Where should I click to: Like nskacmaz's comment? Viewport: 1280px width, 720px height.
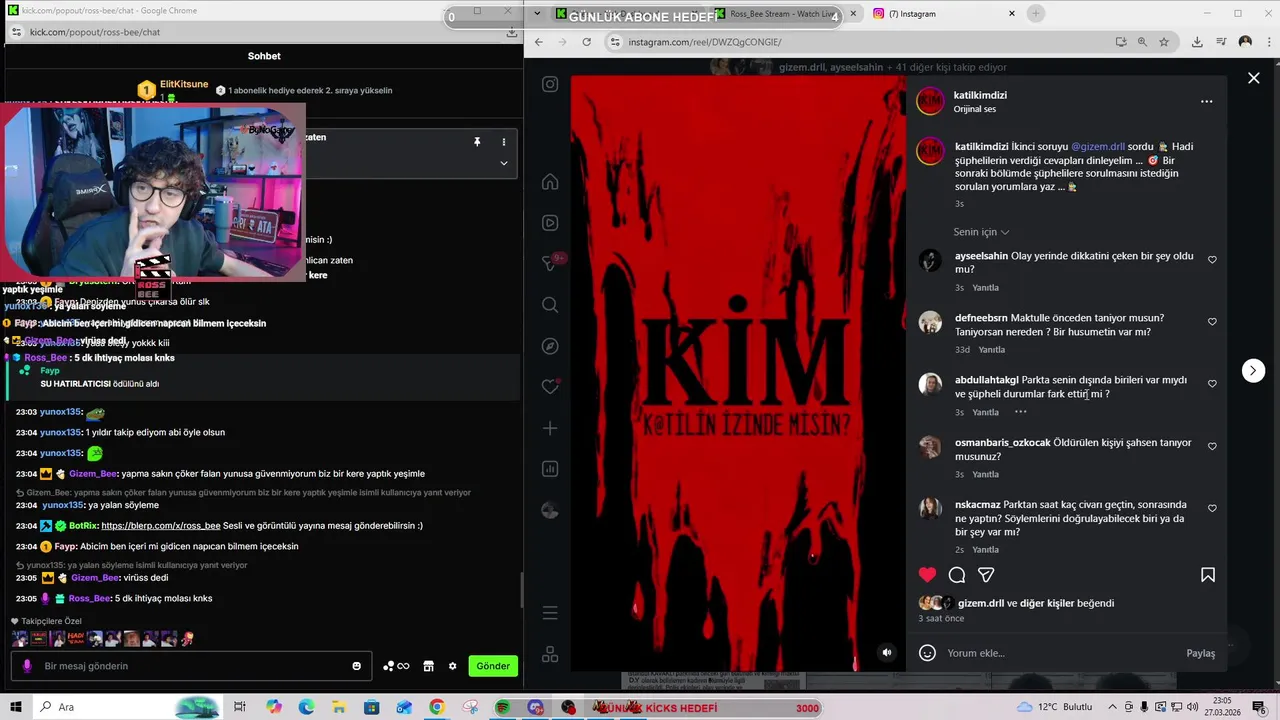[x=1212, y=508]
